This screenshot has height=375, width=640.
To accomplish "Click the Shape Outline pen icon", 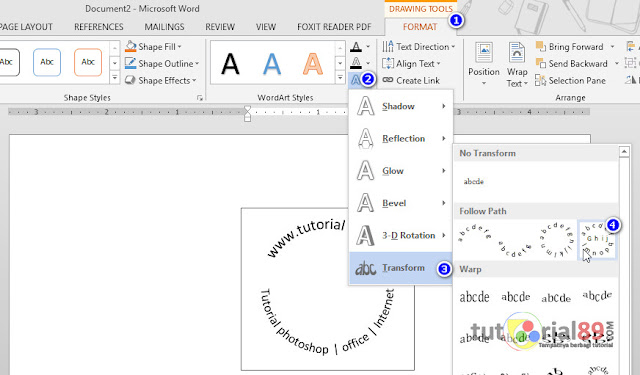I will tap(131, 63).
